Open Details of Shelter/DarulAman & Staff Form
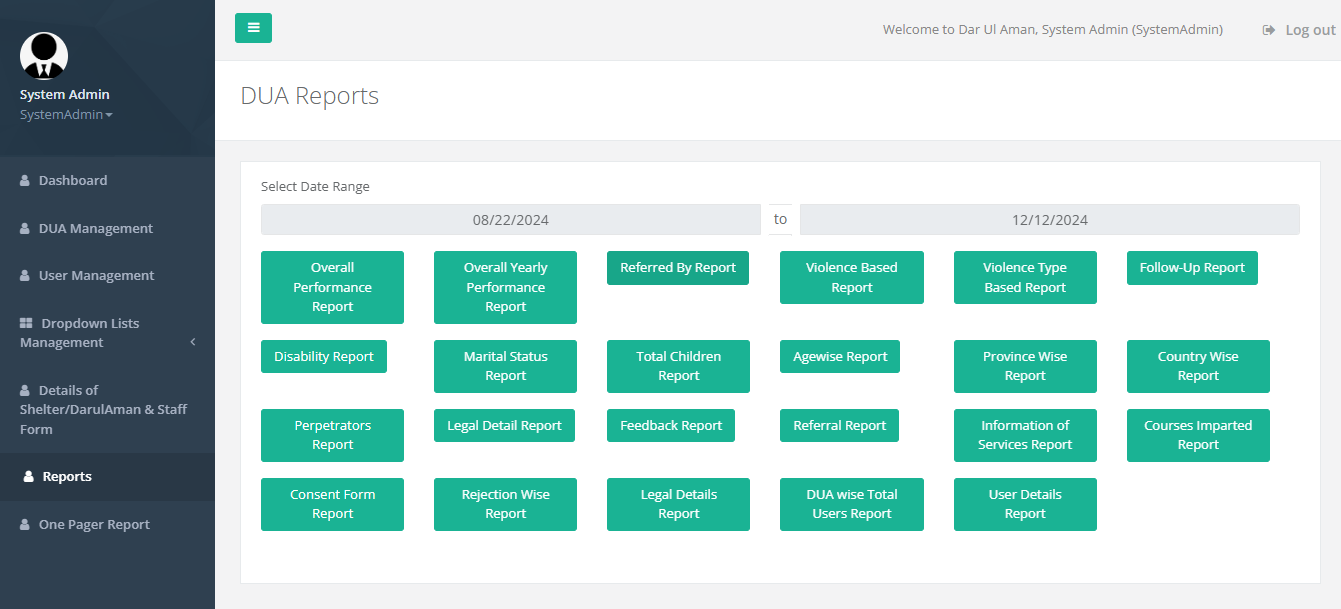The height and width of the screenshot is (609, 1341). pos(103,410)
